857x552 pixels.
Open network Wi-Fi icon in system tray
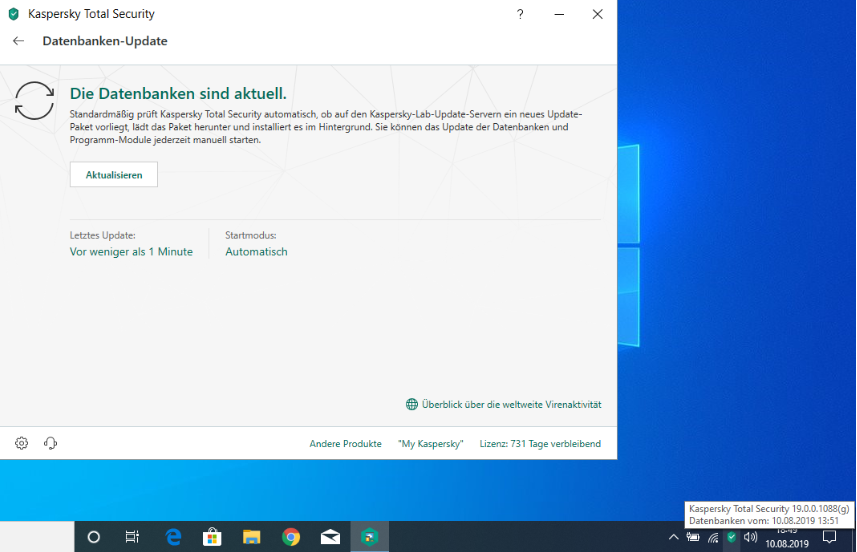(x=713, y=538)
